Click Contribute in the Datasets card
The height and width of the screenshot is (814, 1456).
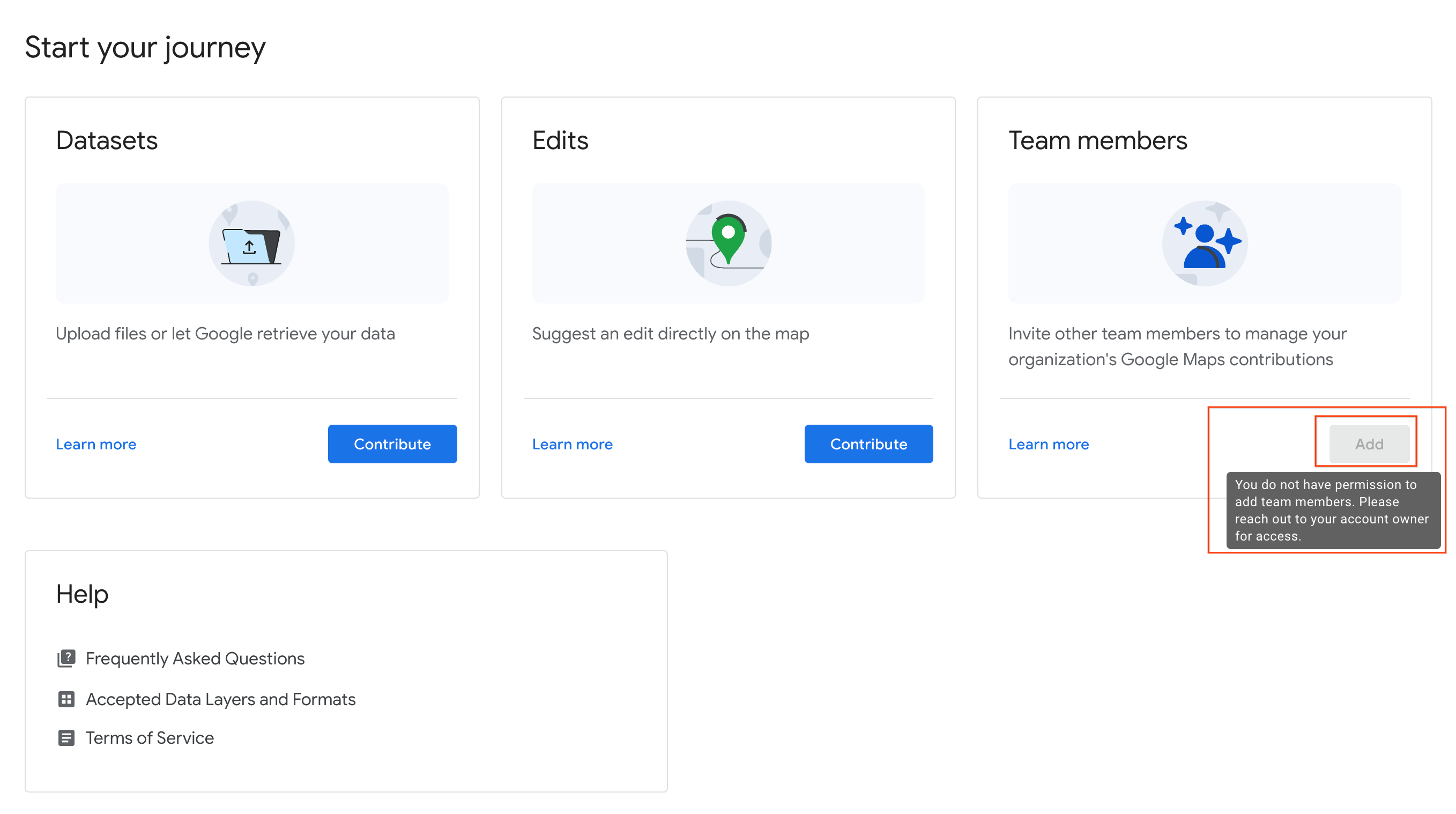pyautogui.click(x=392, y=445)
